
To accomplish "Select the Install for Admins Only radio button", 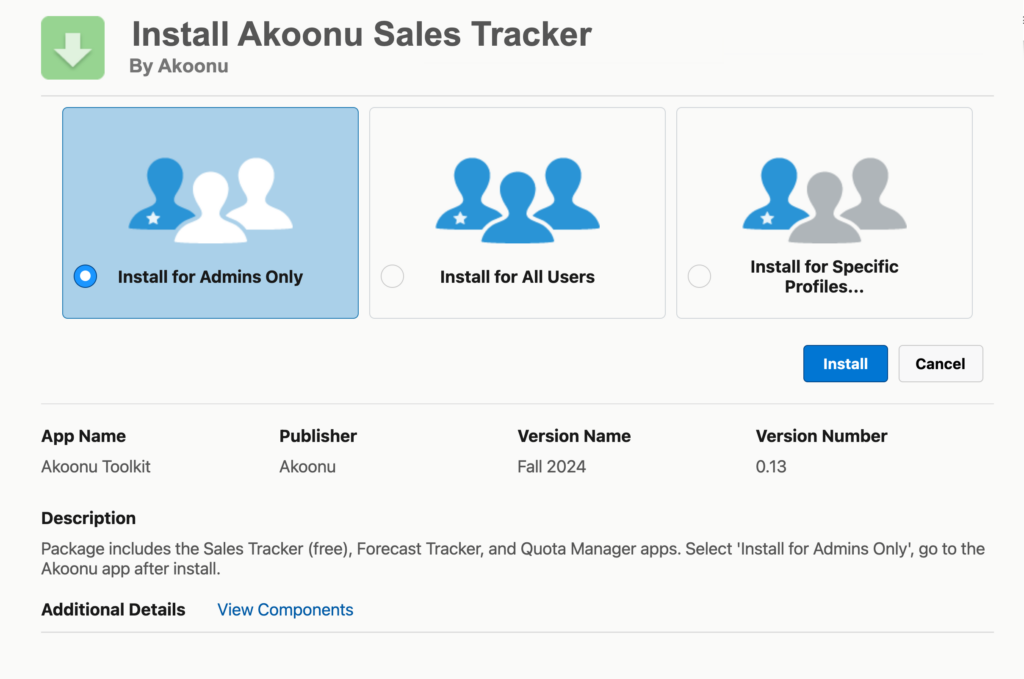I will (x=85, y=276).
